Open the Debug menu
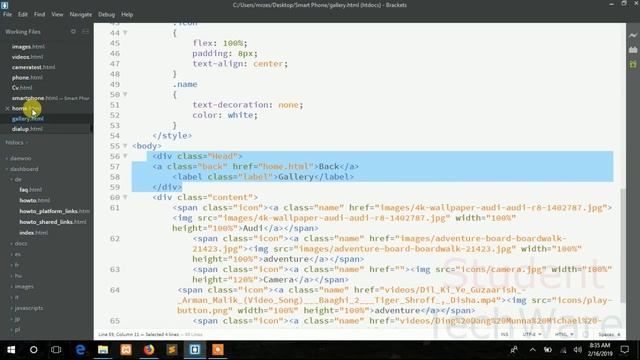 (x=107, y=14)
